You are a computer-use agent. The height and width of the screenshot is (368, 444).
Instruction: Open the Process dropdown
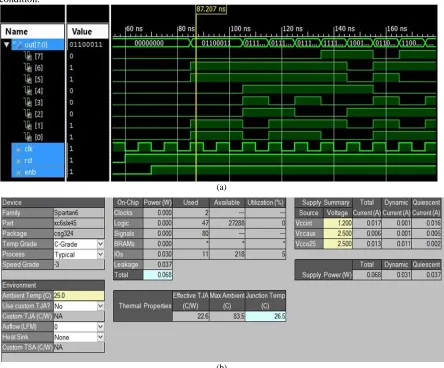100,254
